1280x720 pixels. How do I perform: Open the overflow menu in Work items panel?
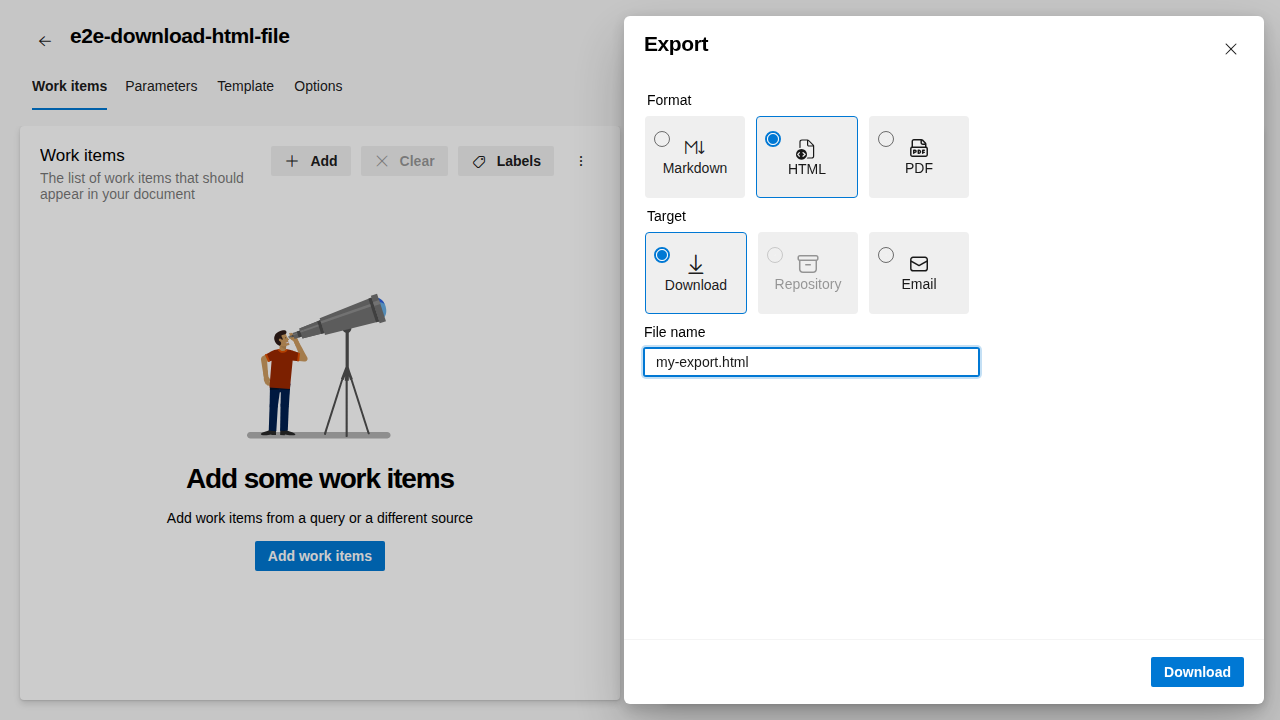tap(581, 161)
